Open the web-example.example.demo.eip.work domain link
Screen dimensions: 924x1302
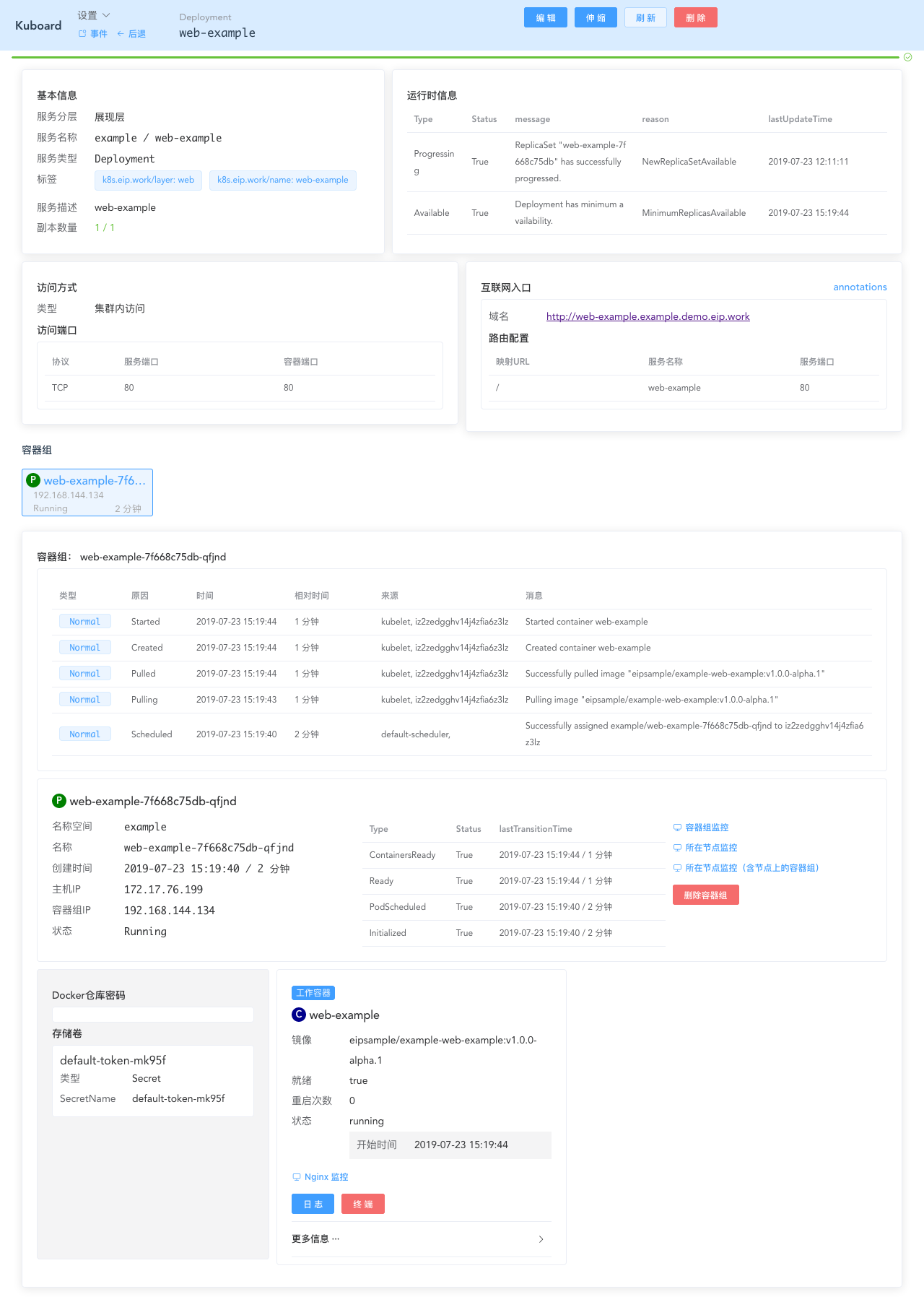(648, 316)
